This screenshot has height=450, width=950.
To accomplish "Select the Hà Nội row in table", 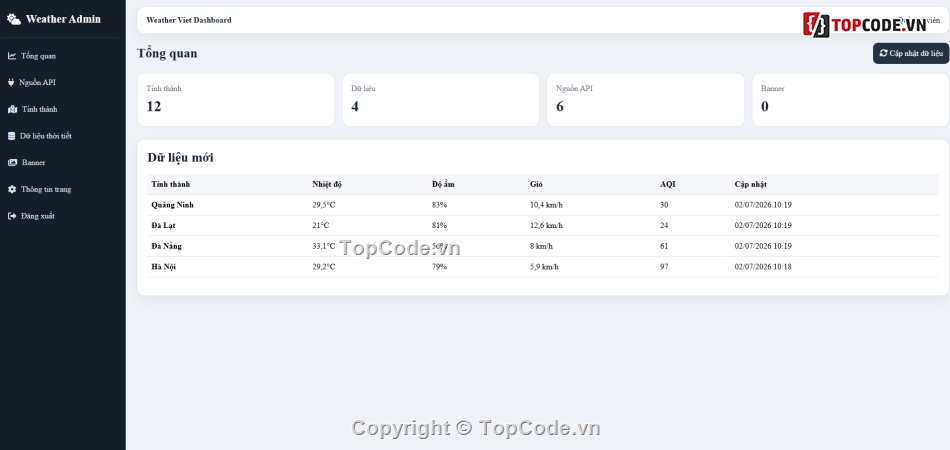I will [x=543, y=266].
